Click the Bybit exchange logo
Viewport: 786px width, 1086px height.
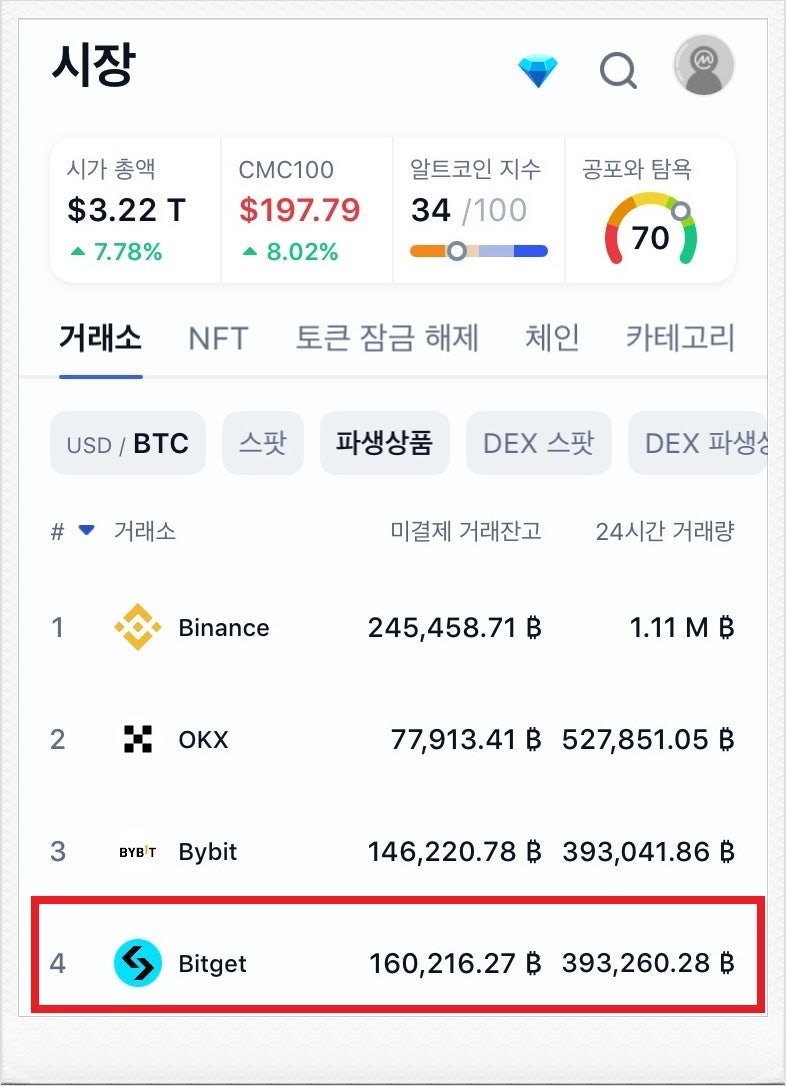[140, 852]
